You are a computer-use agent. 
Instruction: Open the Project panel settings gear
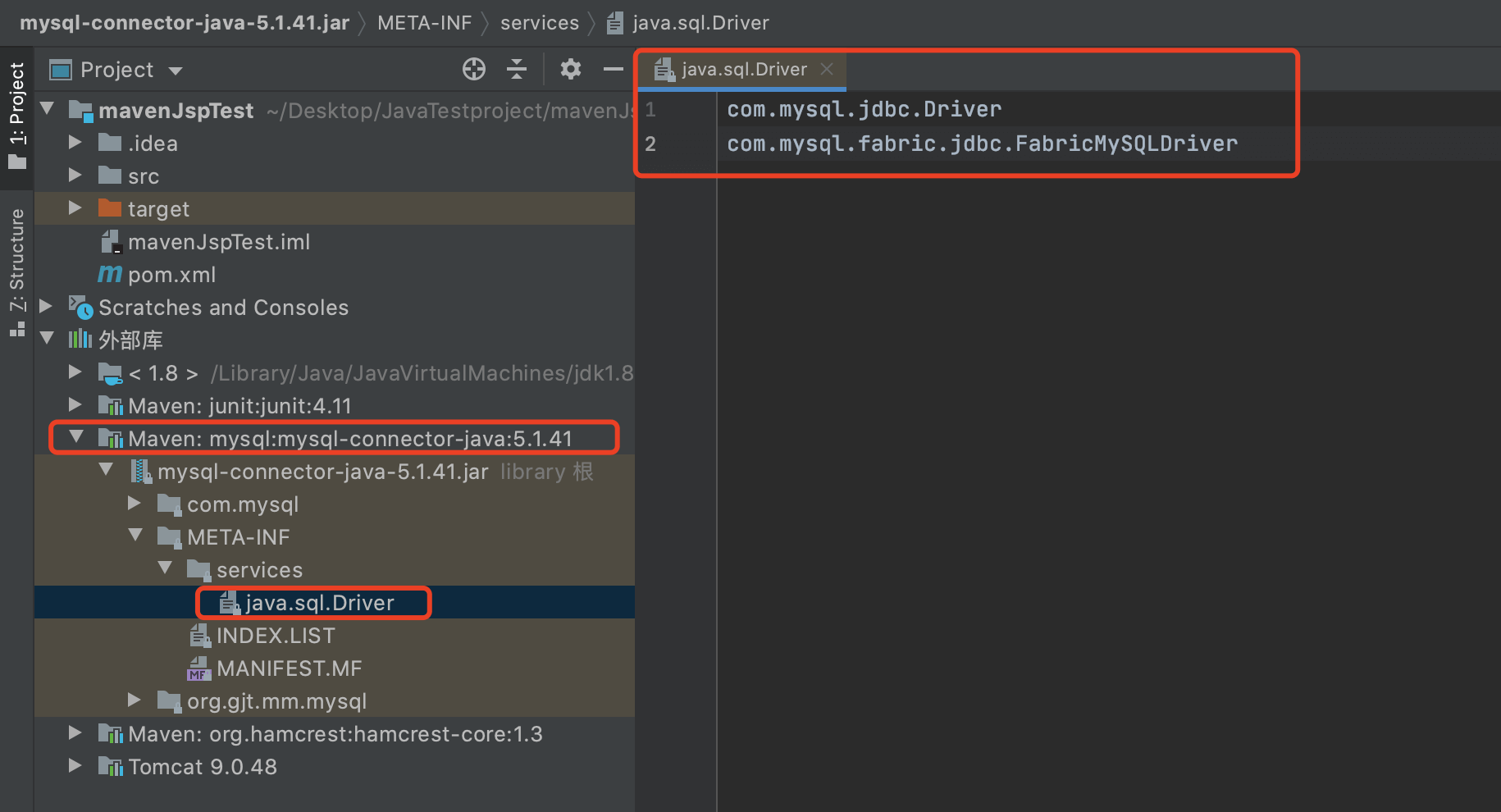click(x=571, y=70)
